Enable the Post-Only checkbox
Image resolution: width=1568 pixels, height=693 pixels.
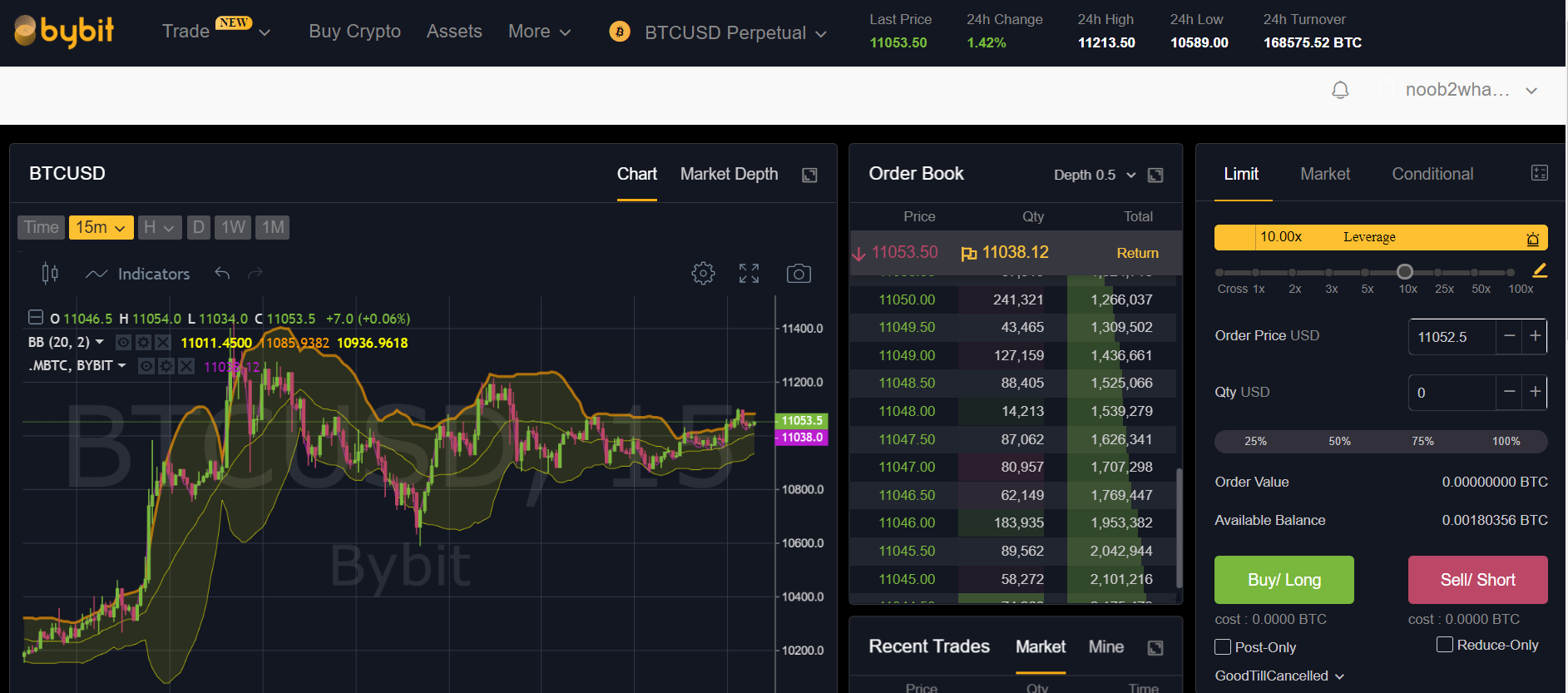point(1223,646)
